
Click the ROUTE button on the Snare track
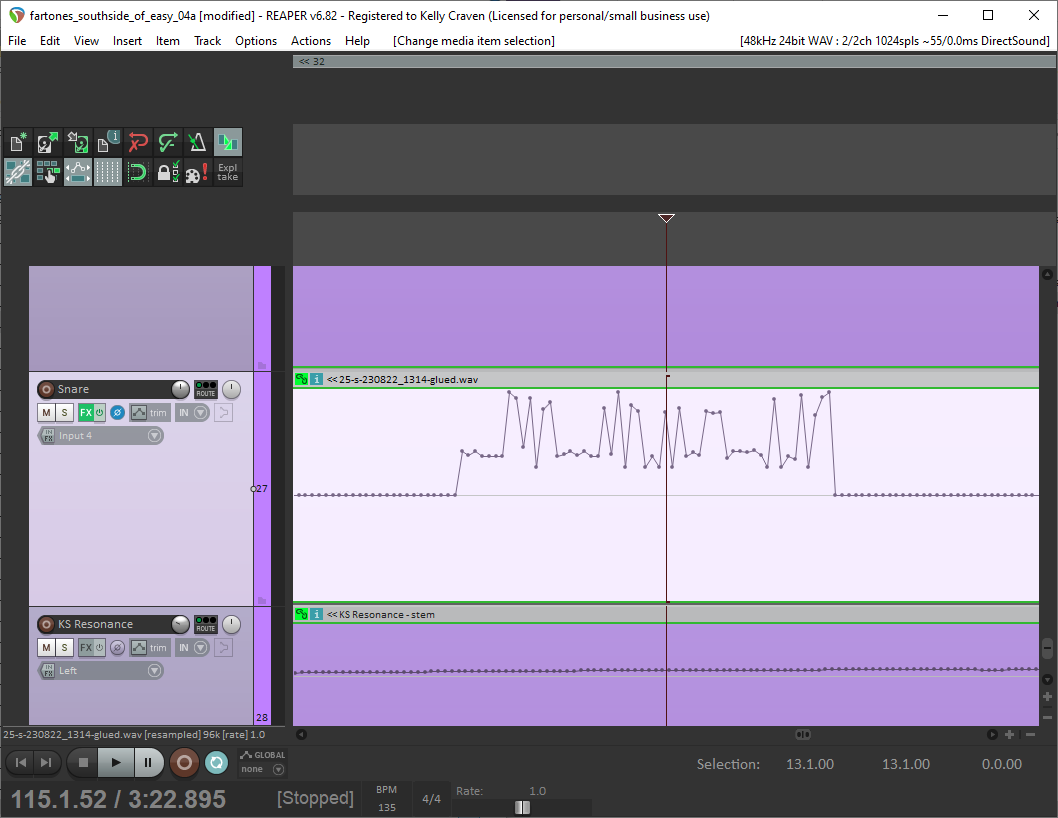205,394
